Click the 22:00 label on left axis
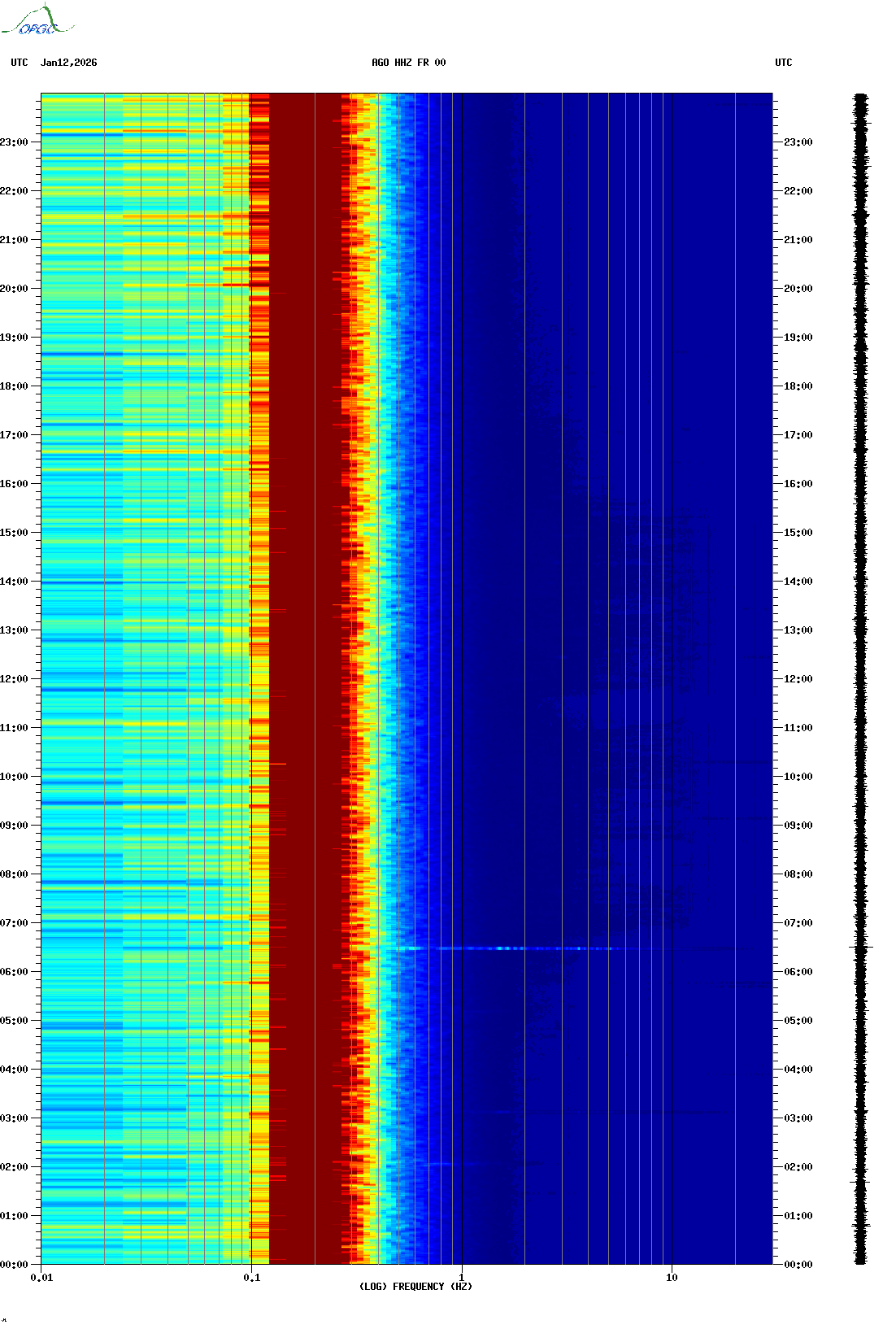Viewport: 896px width, 1329px height. pos(14,191)
